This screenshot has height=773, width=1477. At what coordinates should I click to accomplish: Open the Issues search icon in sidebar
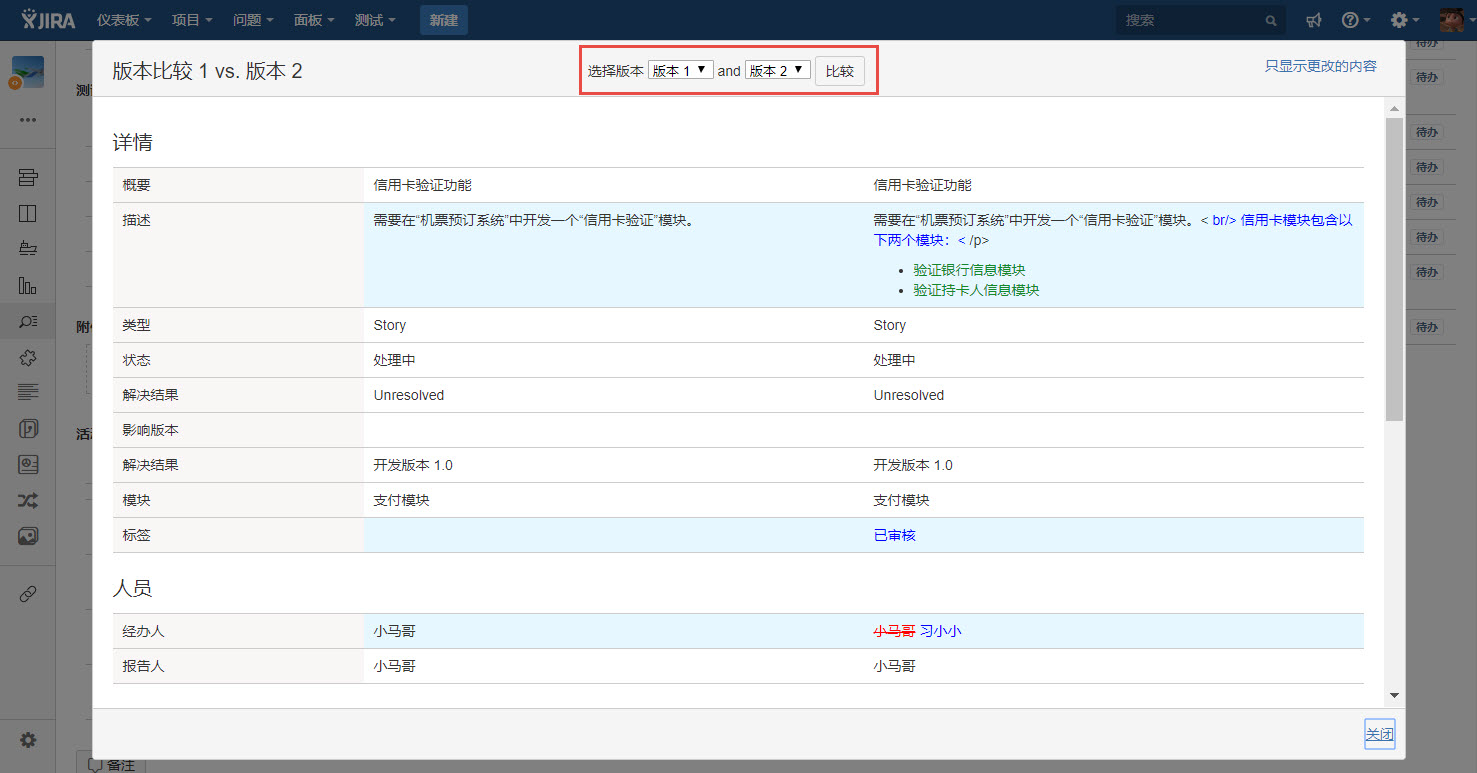pos(28,321)
